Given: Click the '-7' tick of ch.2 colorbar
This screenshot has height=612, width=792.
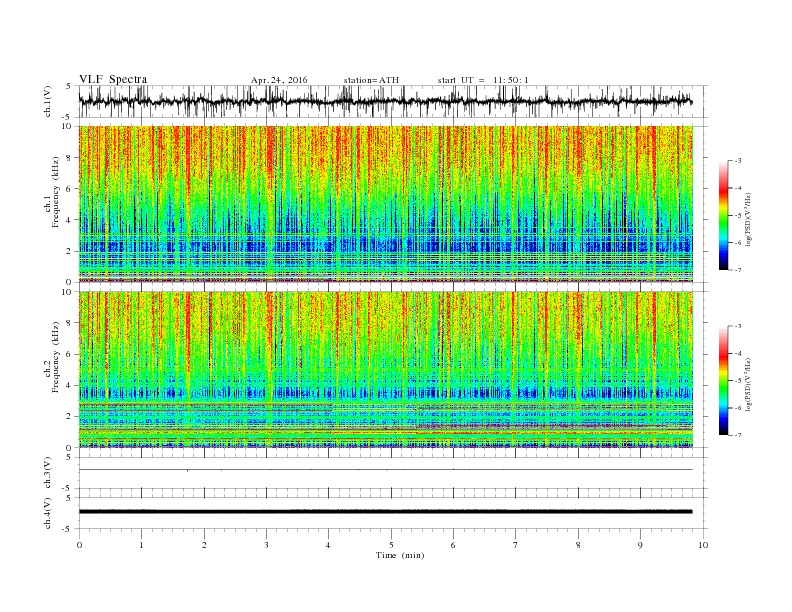Looking at the screenshot, I should (737, 435).
